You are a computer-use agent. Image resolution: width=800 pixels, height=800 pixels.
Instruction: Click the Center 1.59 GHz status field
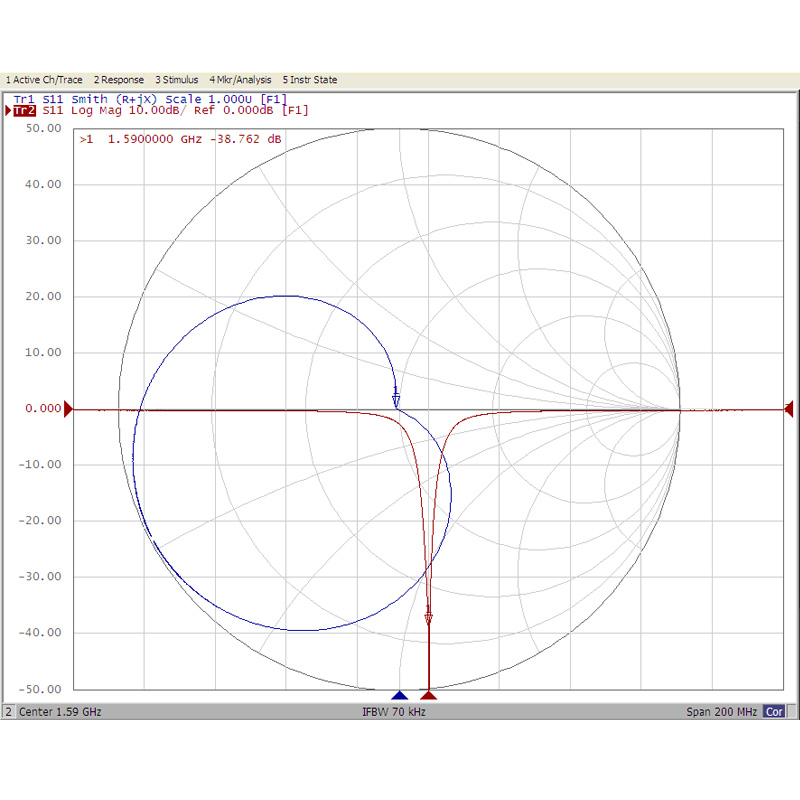(60, 712)
